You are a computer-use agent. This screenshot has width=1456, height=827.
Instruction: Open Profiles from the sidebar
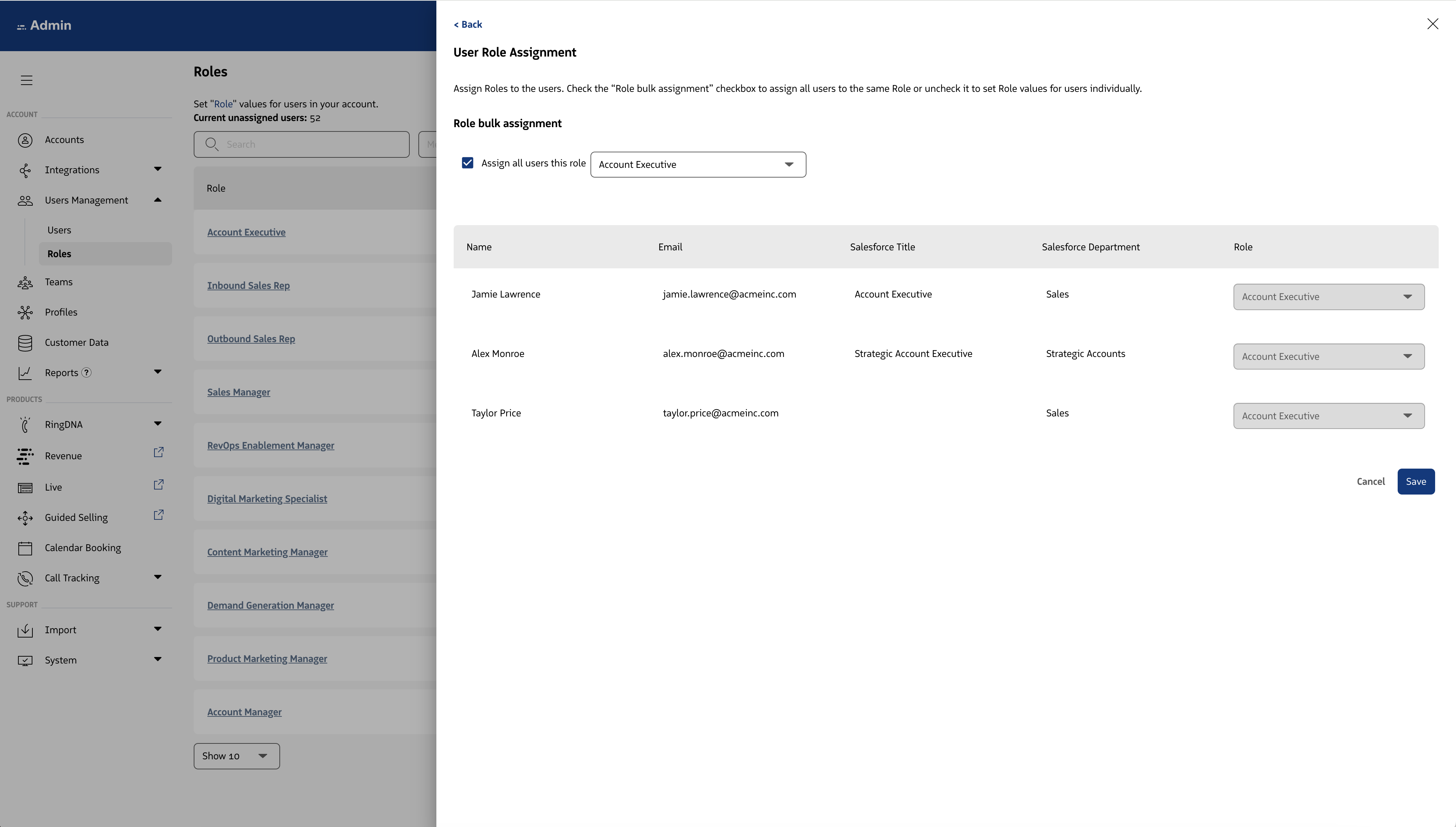coord(61,312)
